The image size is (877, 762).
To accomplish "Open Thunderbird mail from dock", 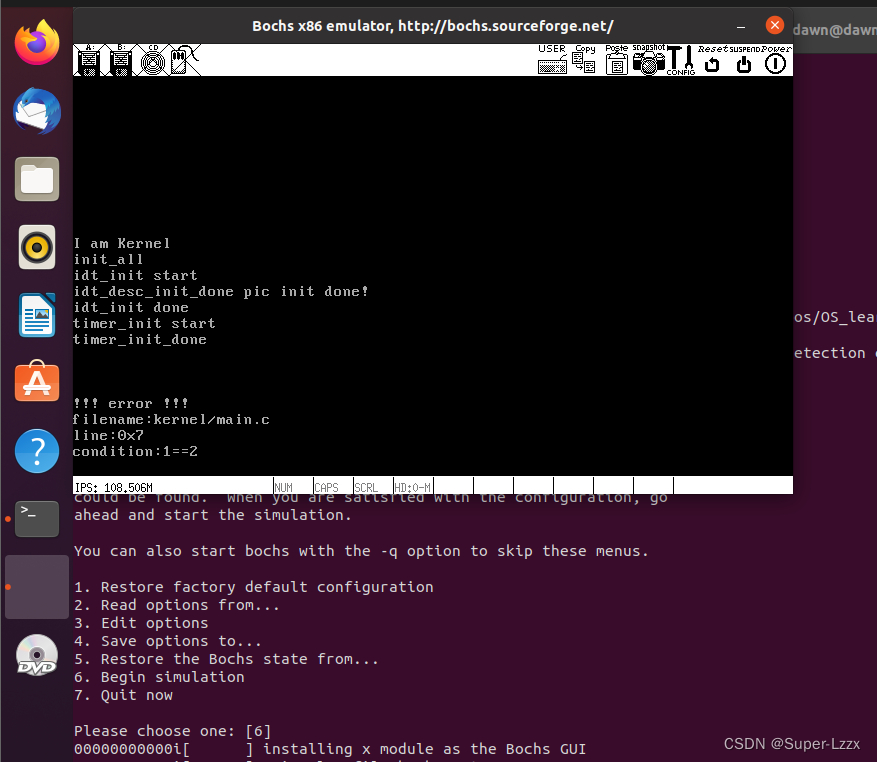I will coord(37,111).
